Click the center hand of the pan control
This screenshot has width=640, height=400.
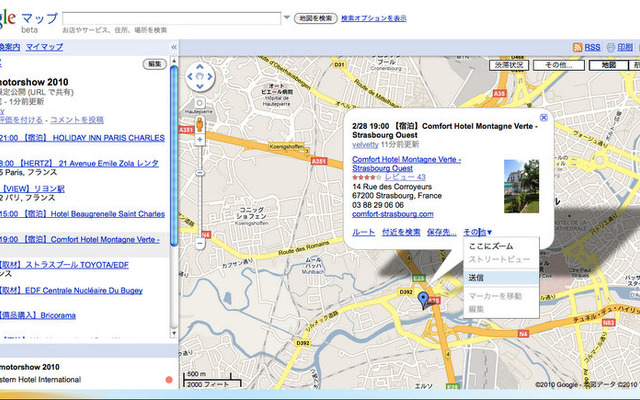(x=200, y=76)
